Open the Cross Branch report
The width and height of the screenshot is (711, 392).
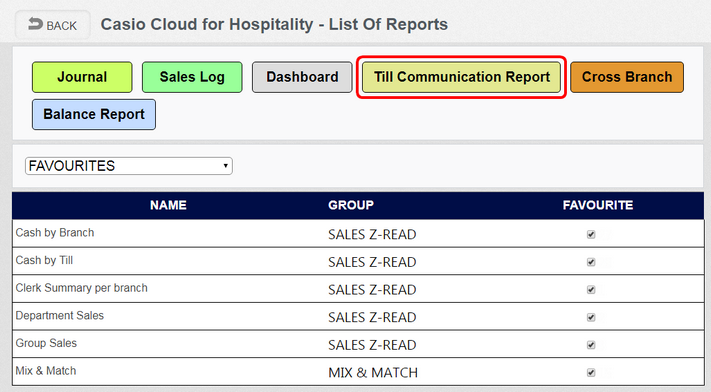(627, 77)
